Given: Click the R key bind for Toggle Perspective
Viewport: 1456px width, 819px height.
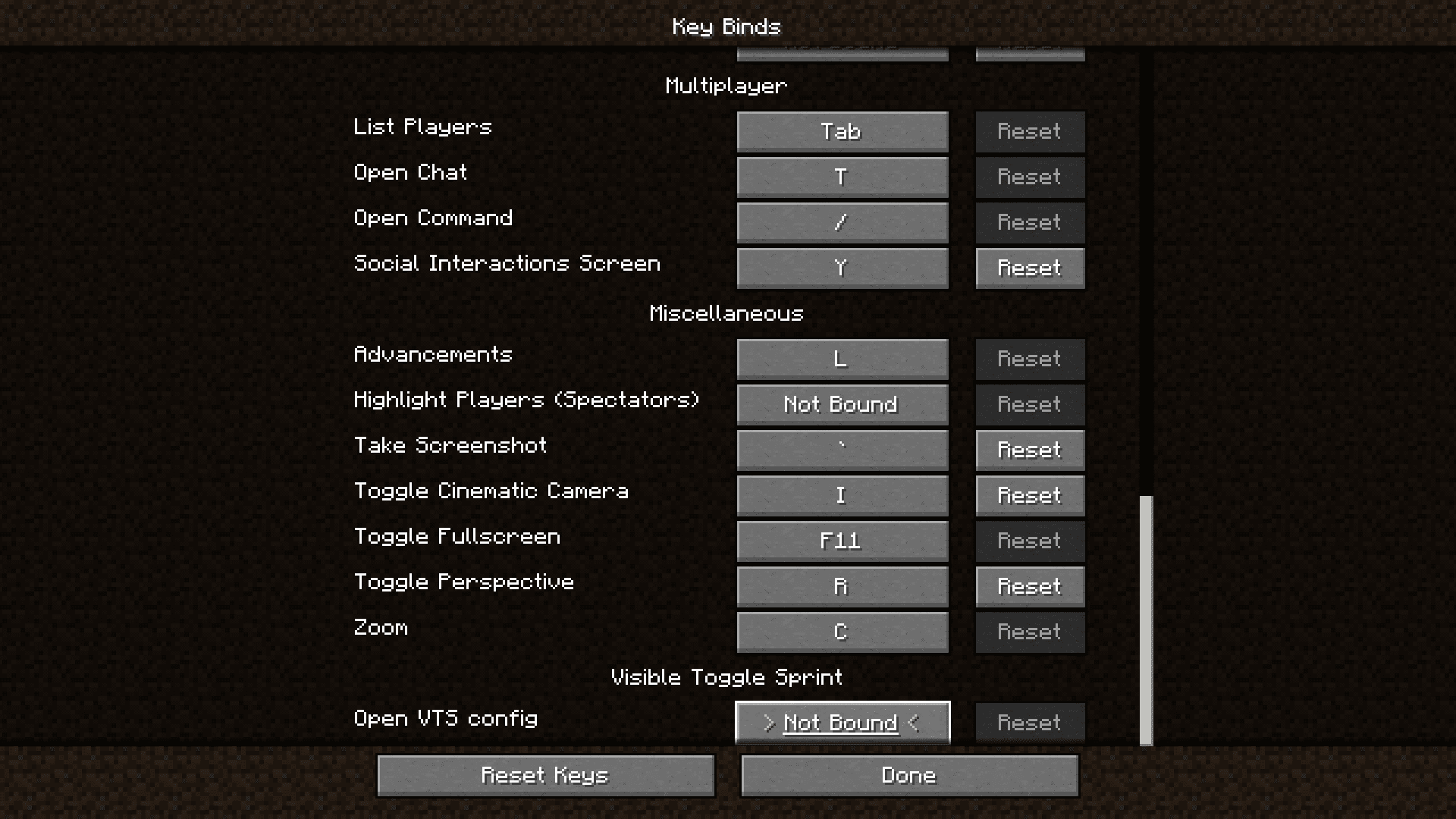Looking at the screenshot, I should click(842, 586).
